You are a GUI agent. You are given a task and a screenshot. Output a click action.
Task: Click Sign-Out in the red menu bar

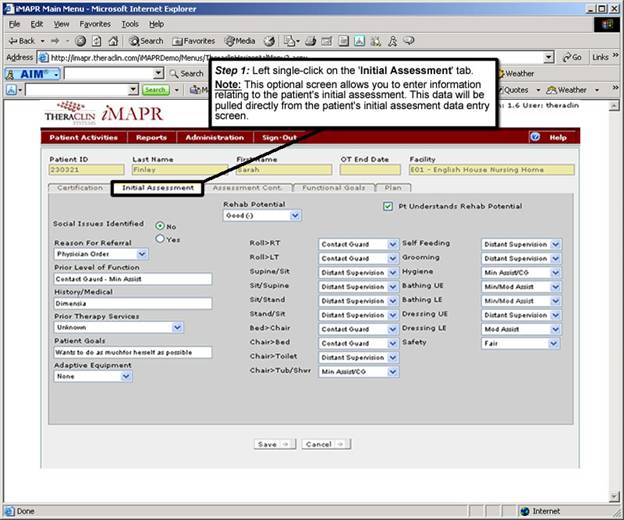tap(279, 137)
